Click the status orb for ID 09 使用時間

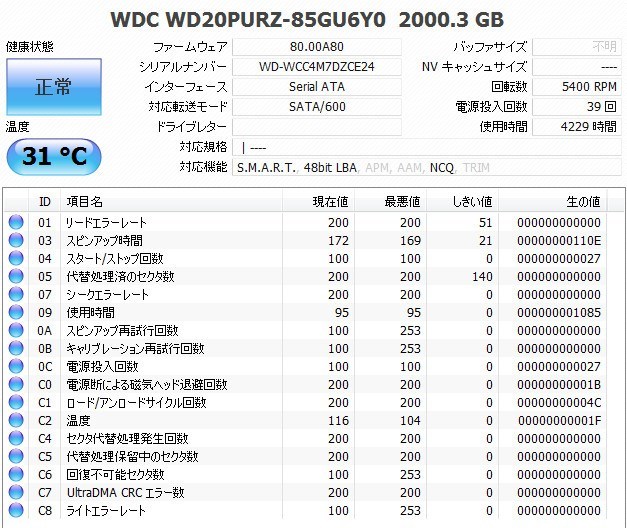point(16,312)
